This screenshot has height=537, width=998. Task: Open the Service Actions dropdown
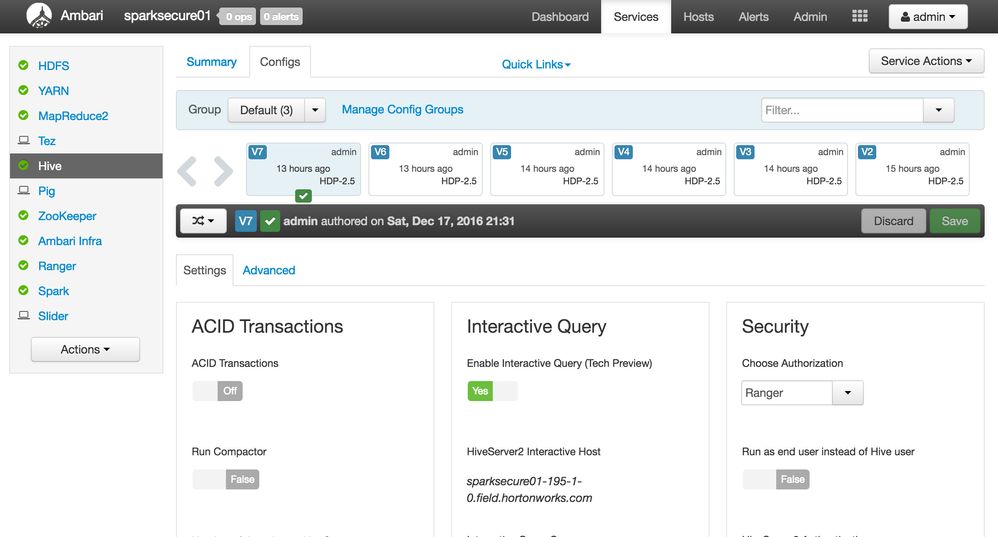pyautogui.click(x=927, y=61)
